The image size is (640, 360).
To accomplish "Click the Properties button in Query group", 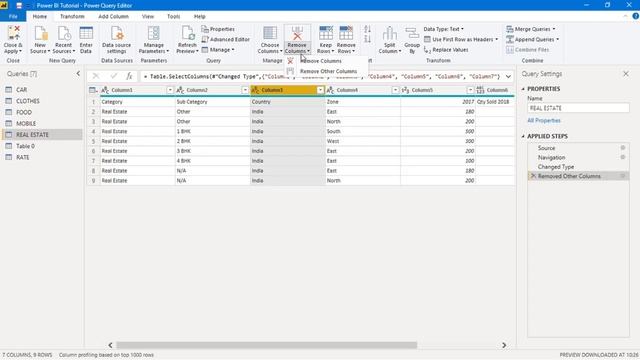I will [218, 29].
